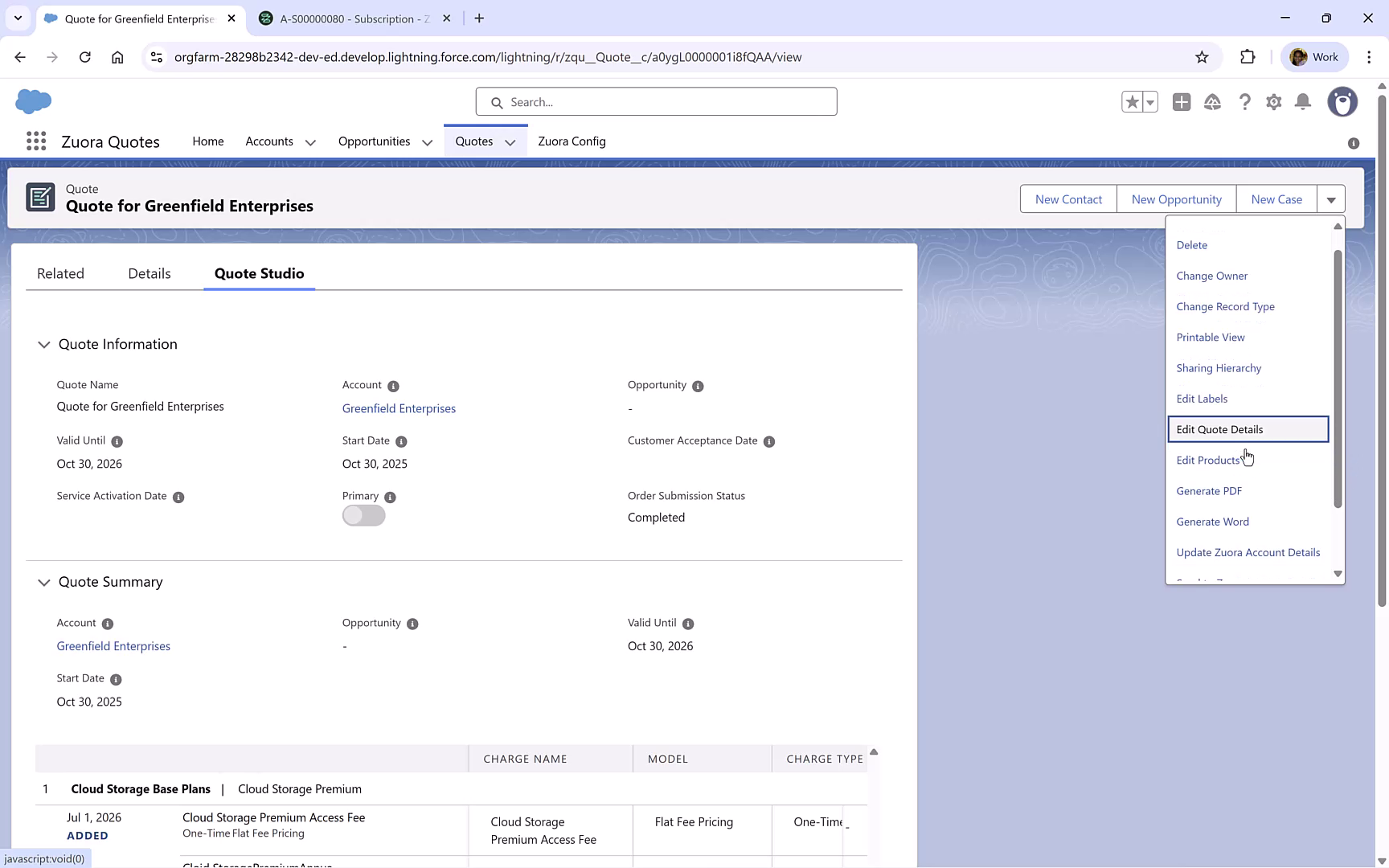Click the global search bar

[656, 102]
